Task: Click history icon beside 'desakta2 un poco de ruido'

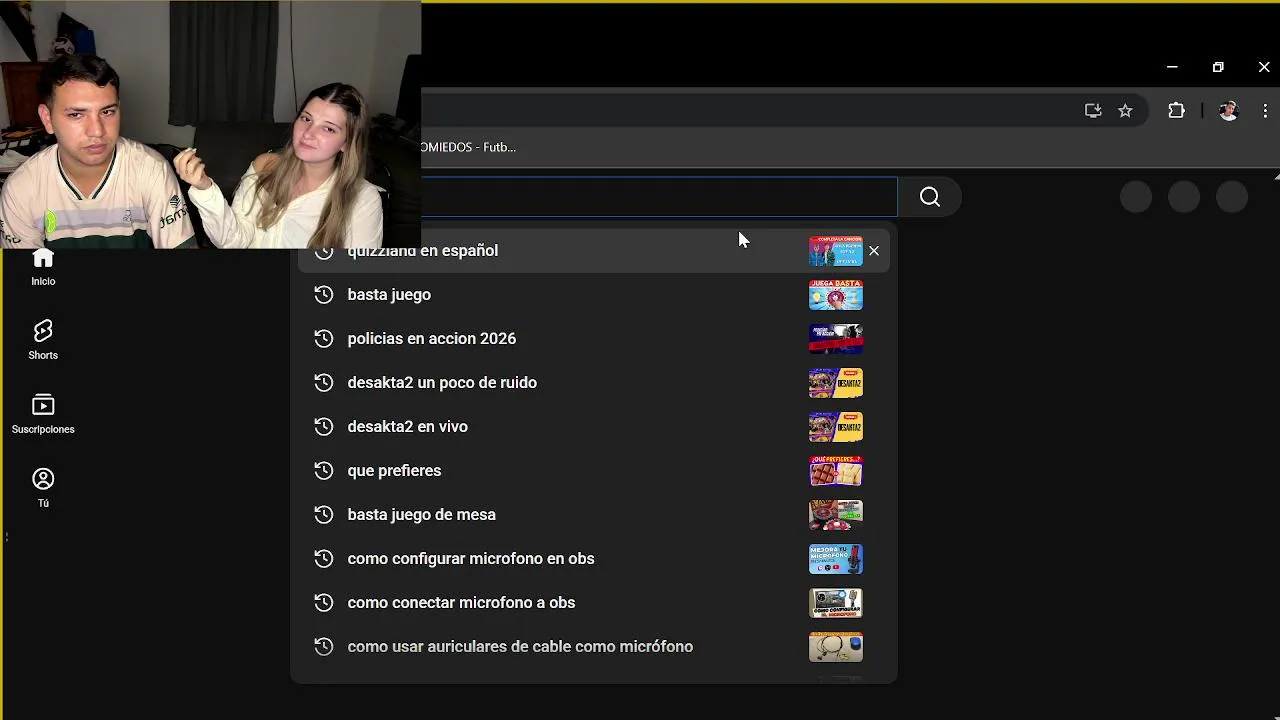Action: [323, 382]
